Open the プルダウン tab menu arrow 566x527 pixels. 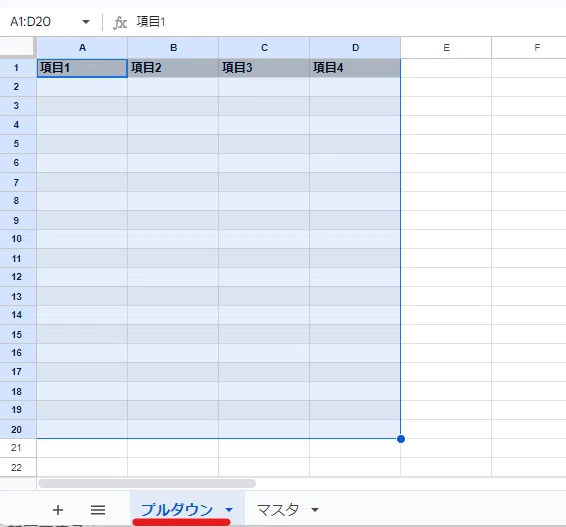(229, 510)
